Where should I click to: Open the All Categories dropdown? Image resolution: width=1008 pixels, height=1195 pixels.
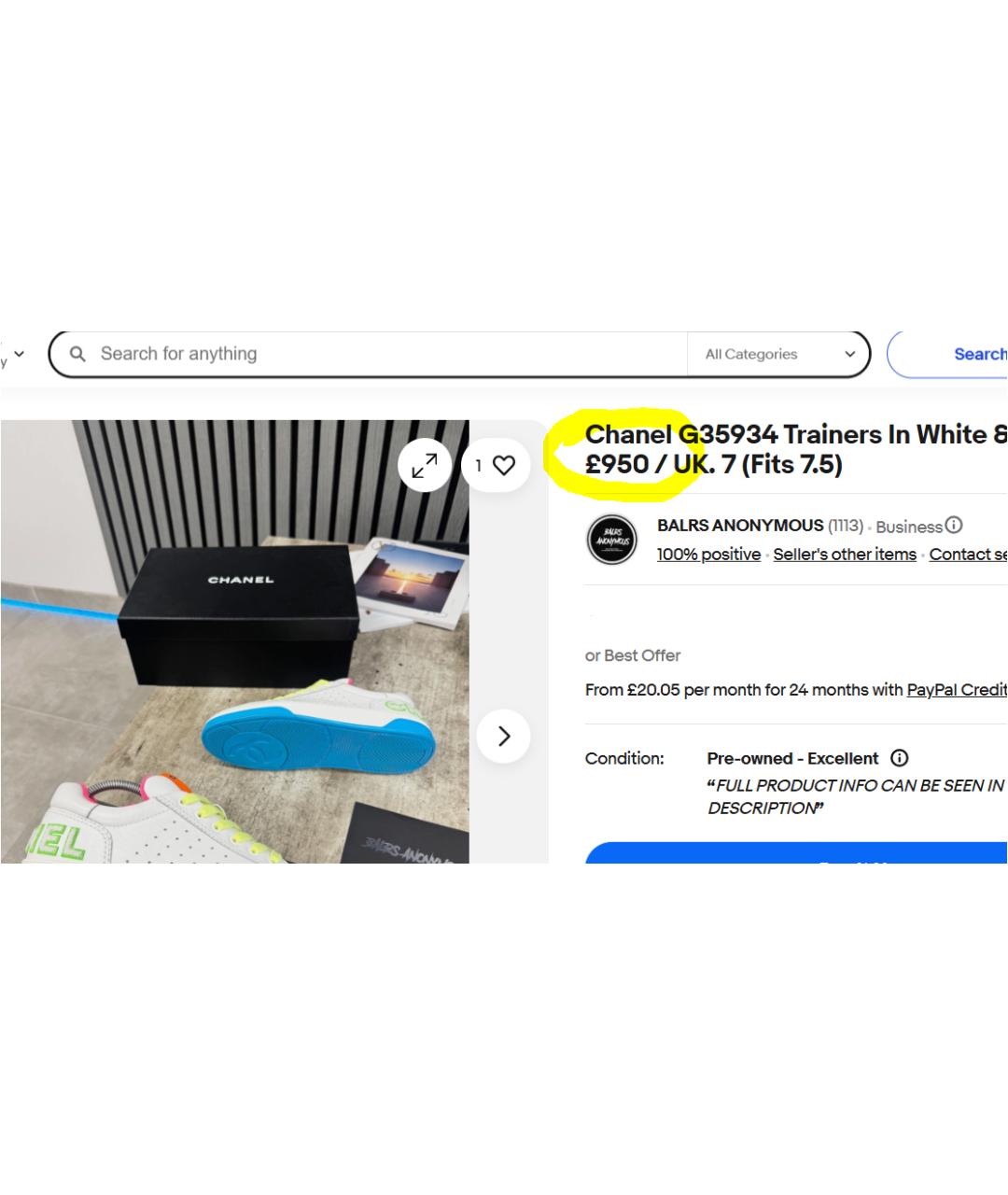[x=778, y=354]
